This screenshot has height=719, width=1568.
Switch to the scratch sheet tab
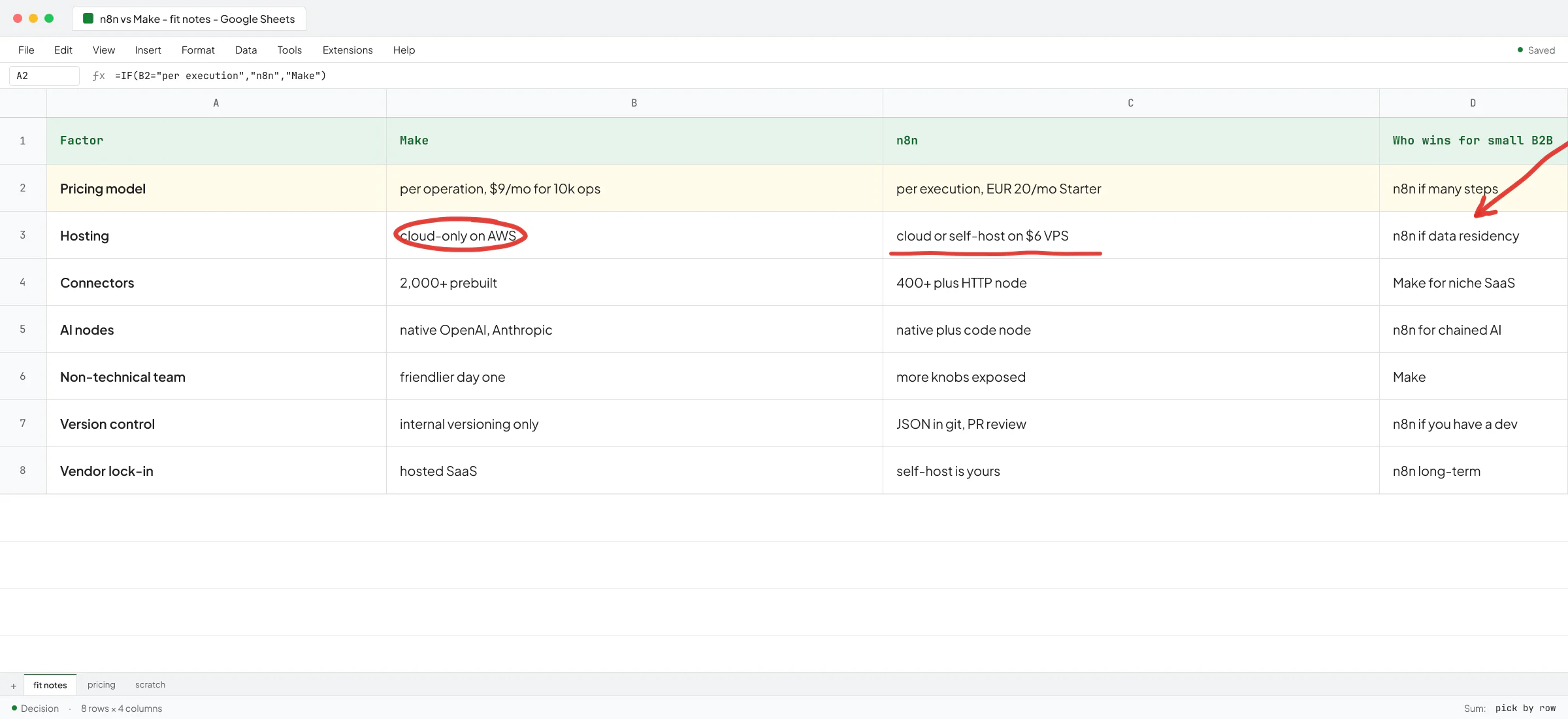click(150, 685)
